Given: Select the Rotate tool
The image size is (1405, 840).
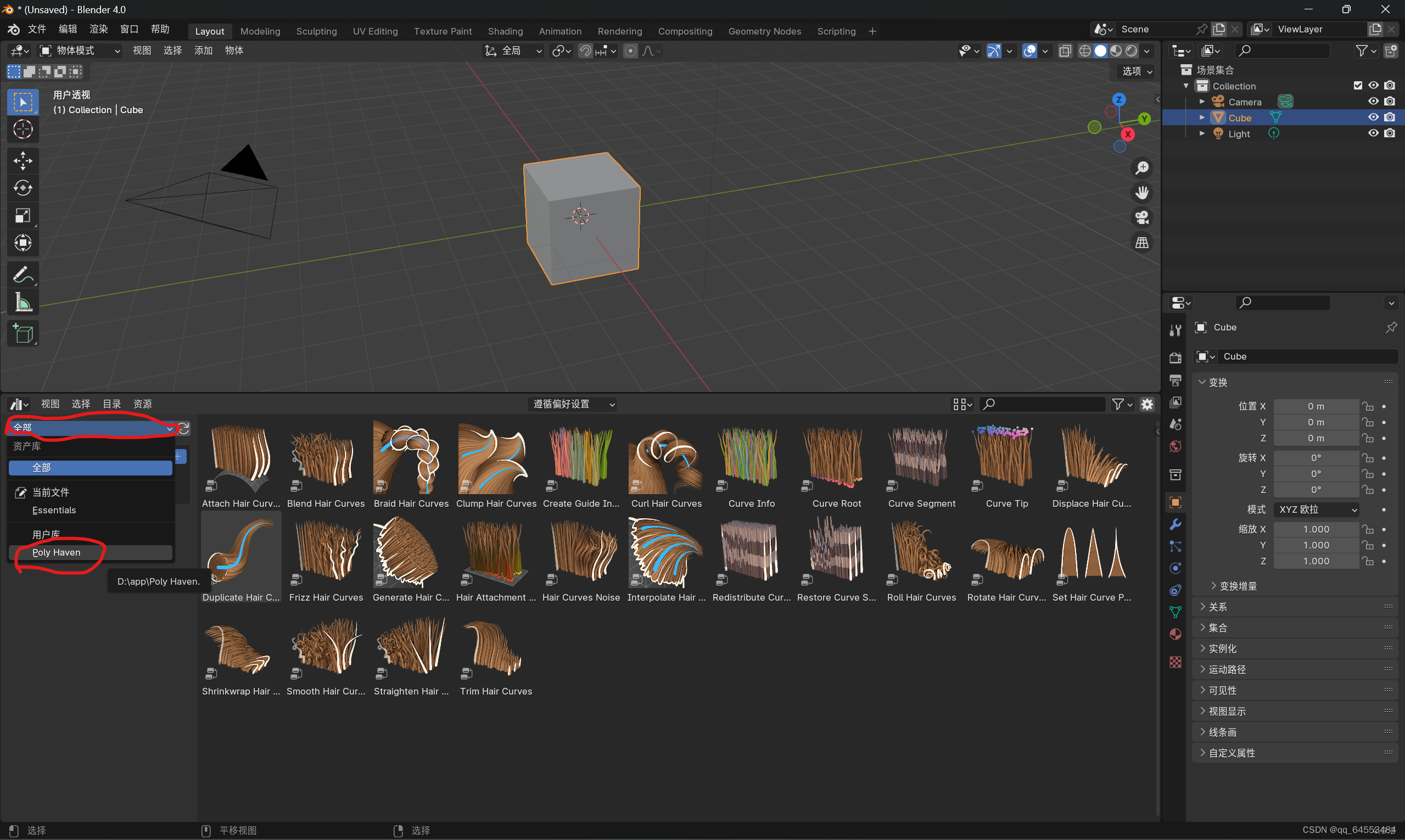Looking at the screenshot, I should [23, 188].
